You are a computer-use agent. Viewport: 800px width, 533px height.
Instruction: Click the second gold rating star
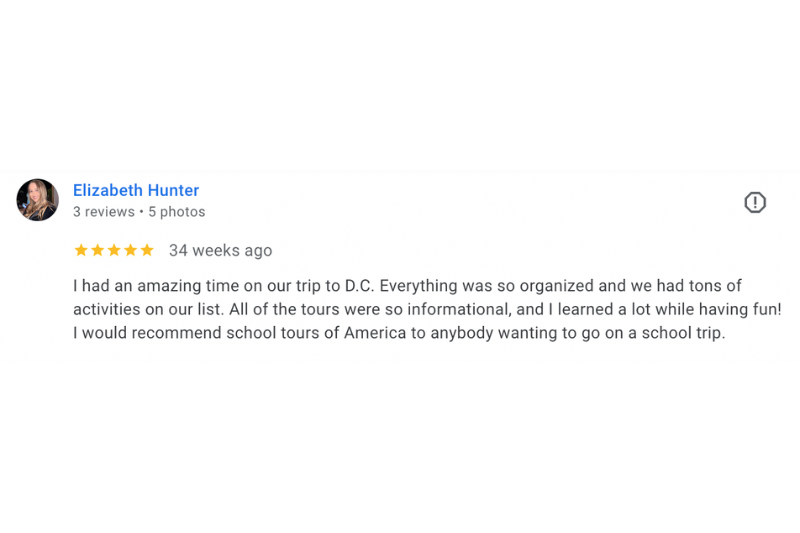pos(98,250)
